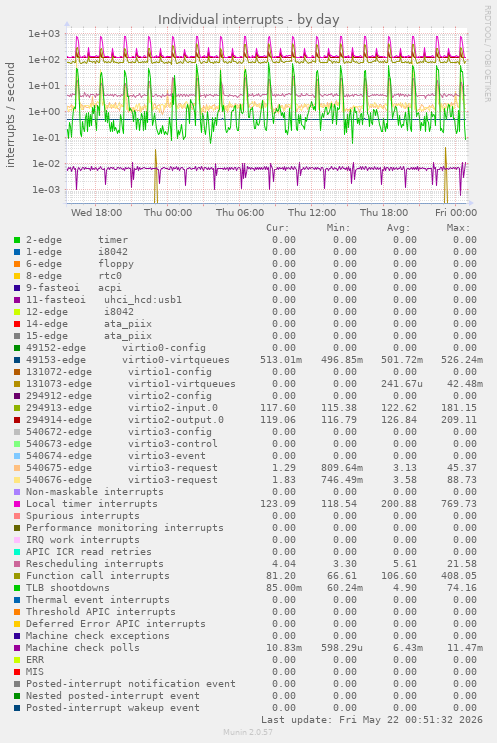This screenshot has width=497, height=743.
Task: Click the Wed 18:00 x-axis label
Action: point(96,213)
